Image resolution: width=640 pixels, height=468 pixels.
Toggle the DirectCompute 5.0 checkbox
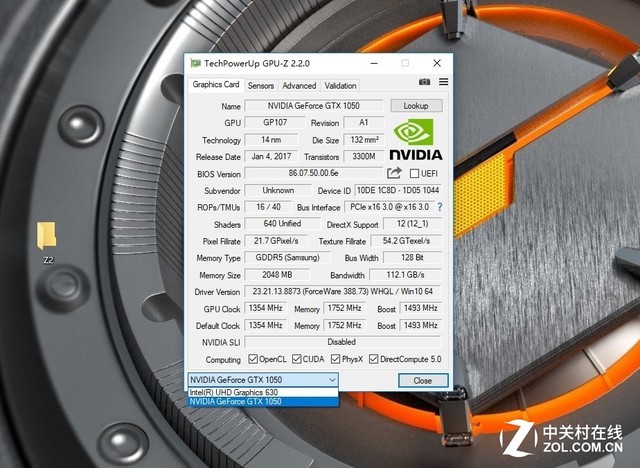coord(373,359)
